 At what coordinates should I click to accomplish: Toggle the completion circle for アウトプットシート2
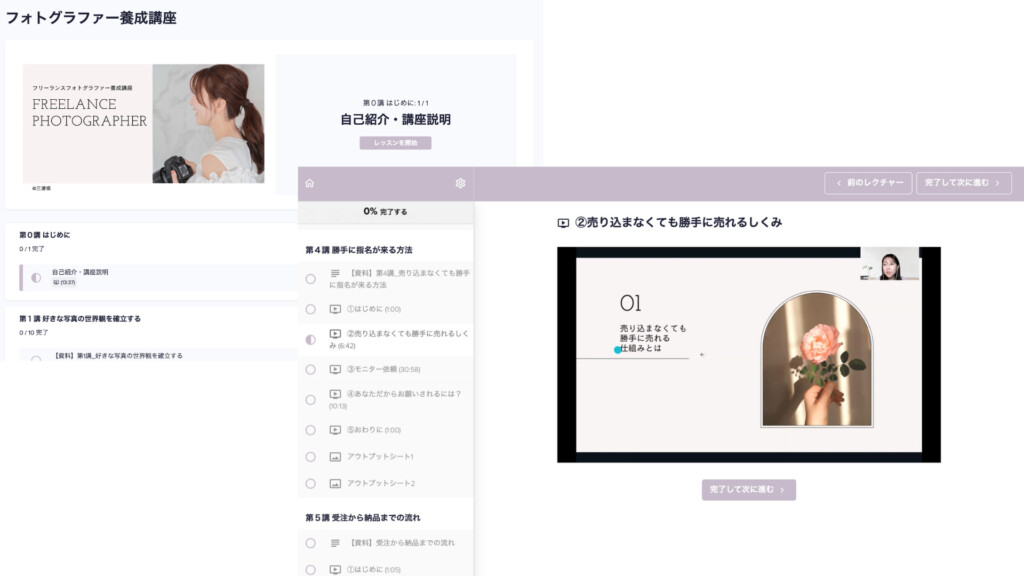tap(311, 484)
